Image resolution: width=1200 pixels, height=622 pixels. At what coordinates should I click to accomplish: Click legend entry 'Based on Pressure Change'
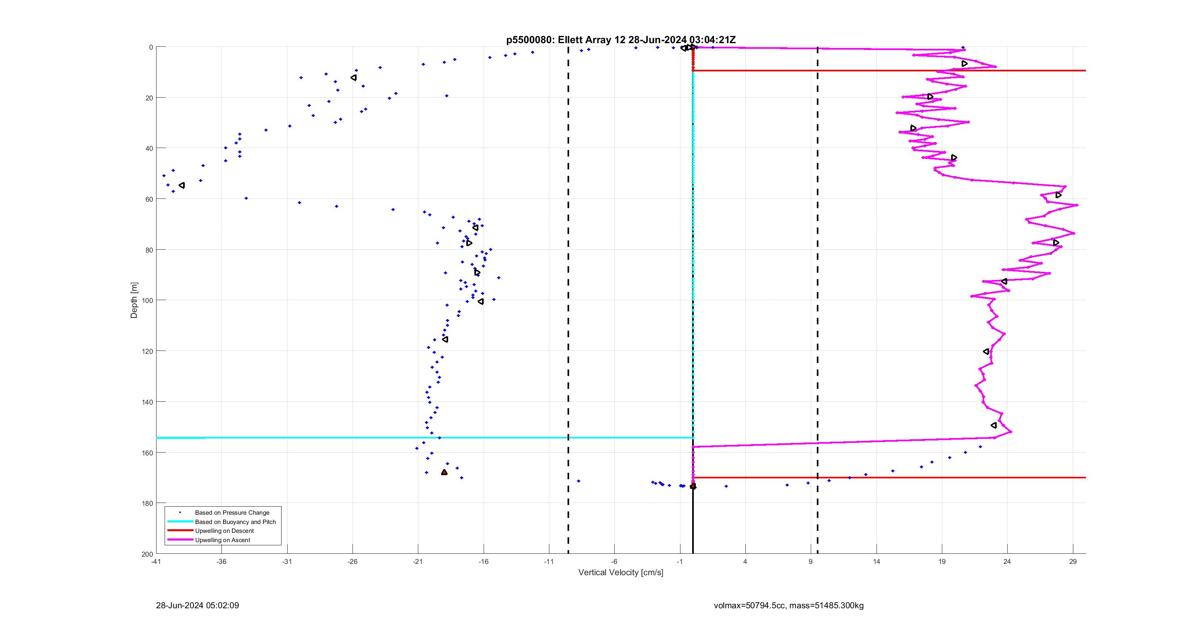232,512
